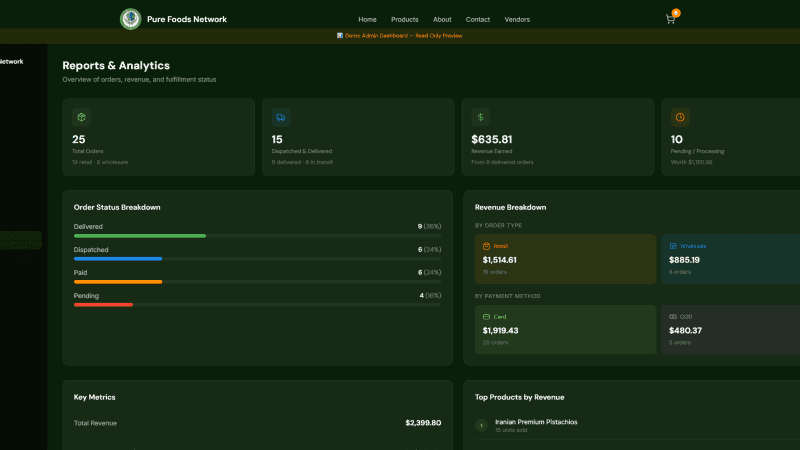Image resolution: width=800 pixels, height=450 pixels.
Task: Click the Order Status Breakdown title
Action: click(x=117, y=207)
